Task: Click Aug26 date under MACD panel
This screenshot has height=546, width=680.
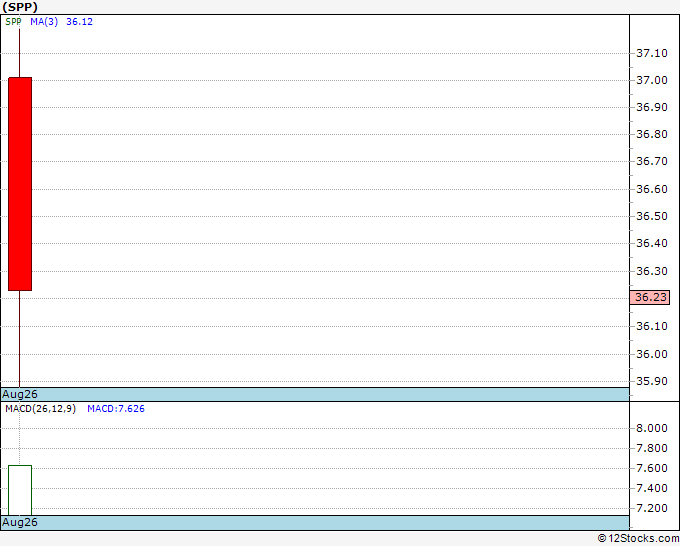Action: coord(20,522)
